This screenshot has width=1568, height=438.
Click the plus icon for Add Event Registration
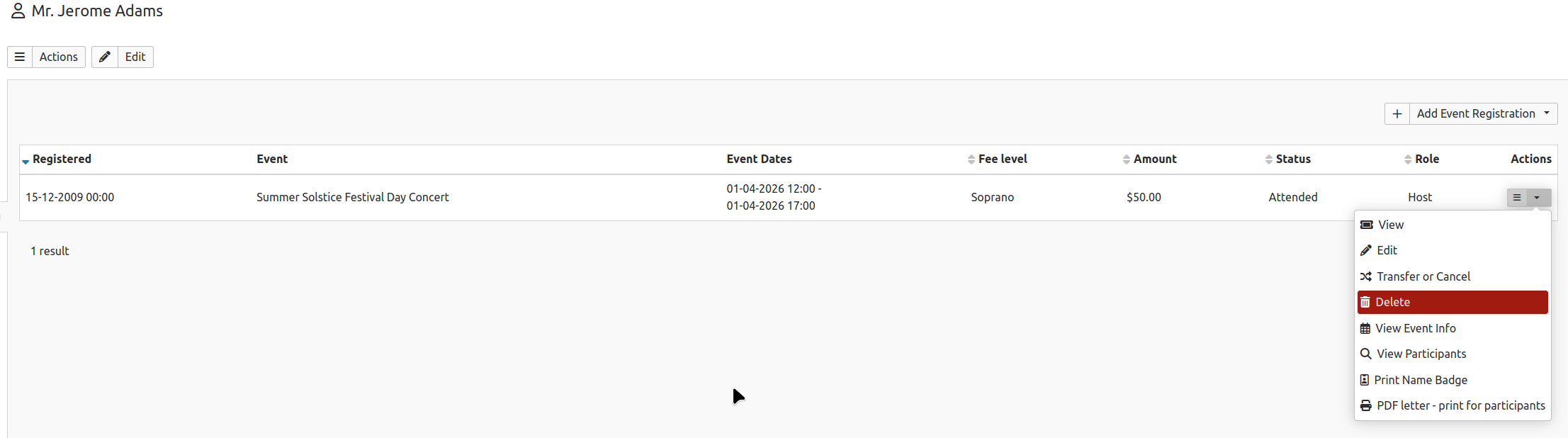(x=1397, y=113)
